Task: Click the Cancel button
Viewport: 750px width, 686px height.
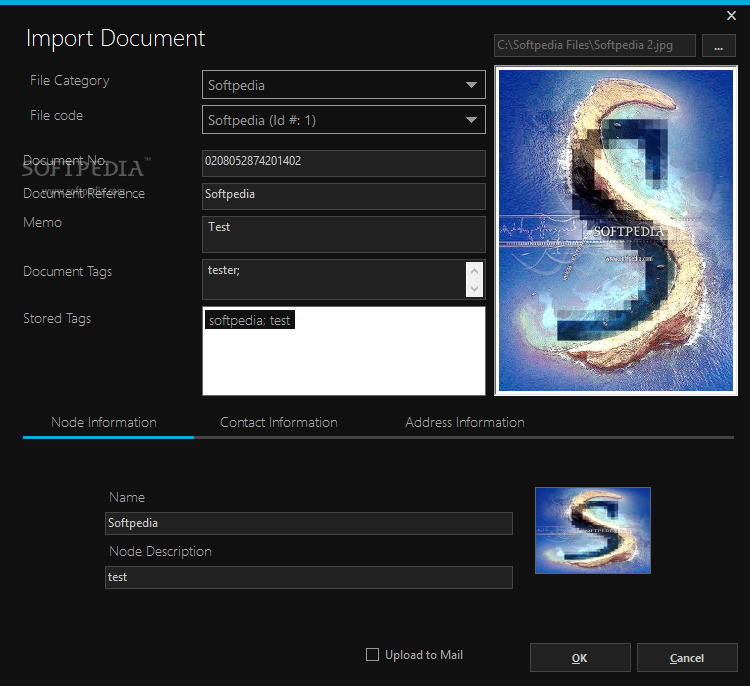Action: [687, 658]
